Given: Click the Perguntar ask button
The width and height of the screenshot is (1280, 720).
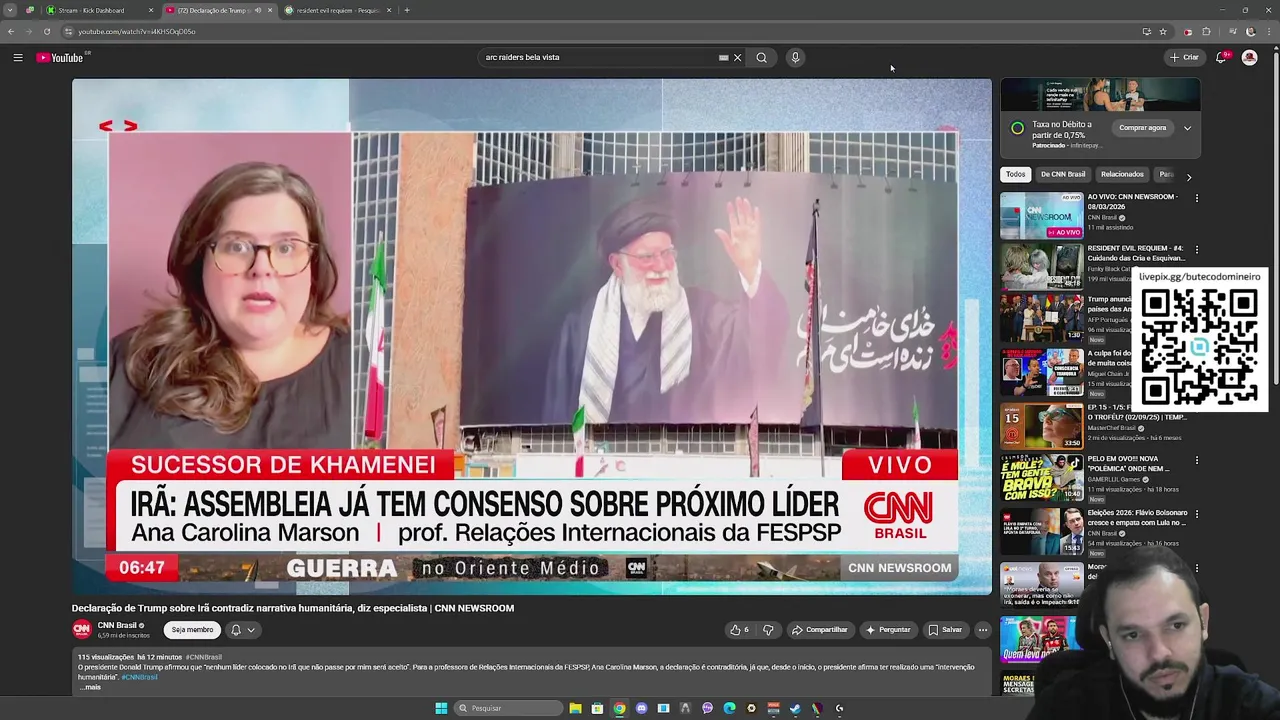Looking at the screenshot, I should (x=888, y=630).
